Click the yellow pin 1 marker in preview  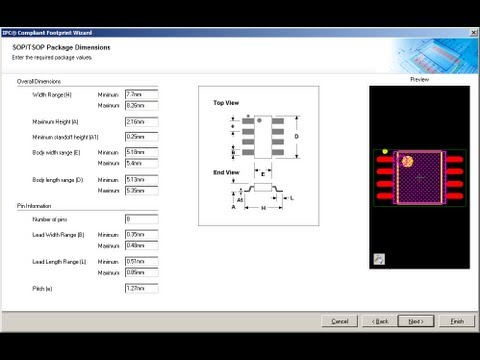[x=385, y=152]
